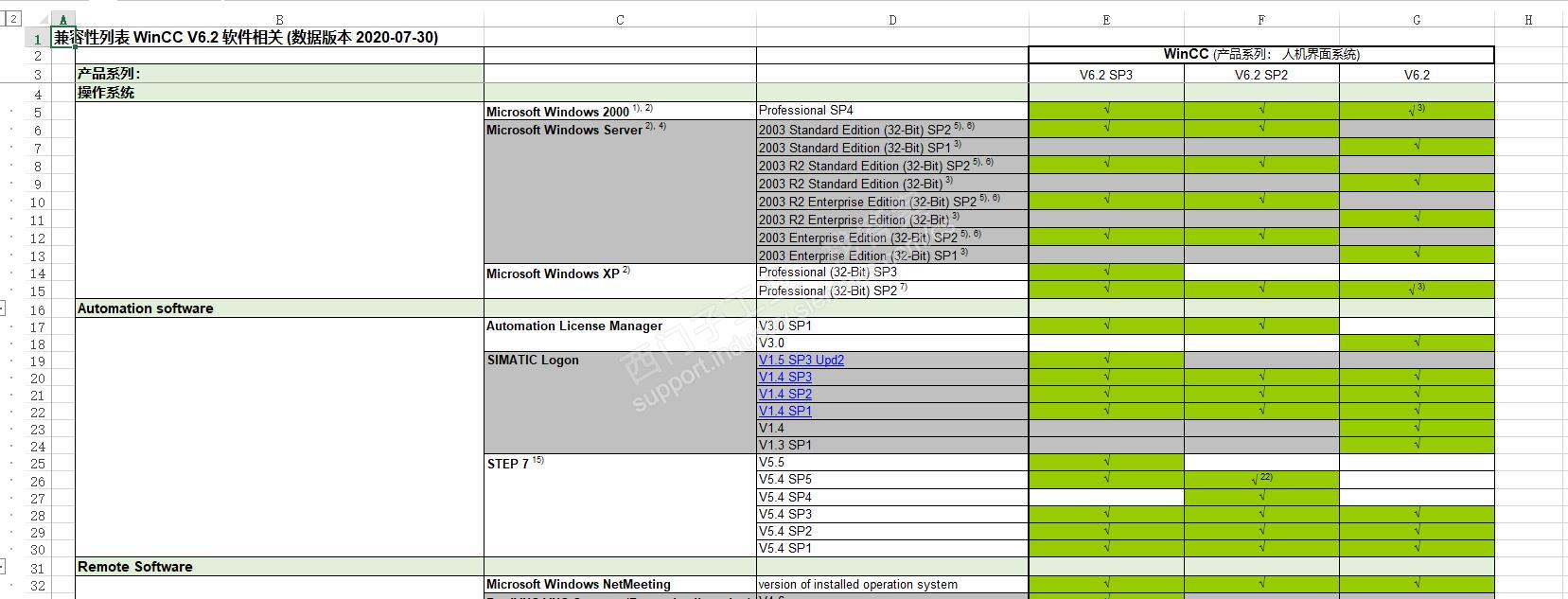
Task: Select 'version of installed operation system' cell
Action: 892,585
